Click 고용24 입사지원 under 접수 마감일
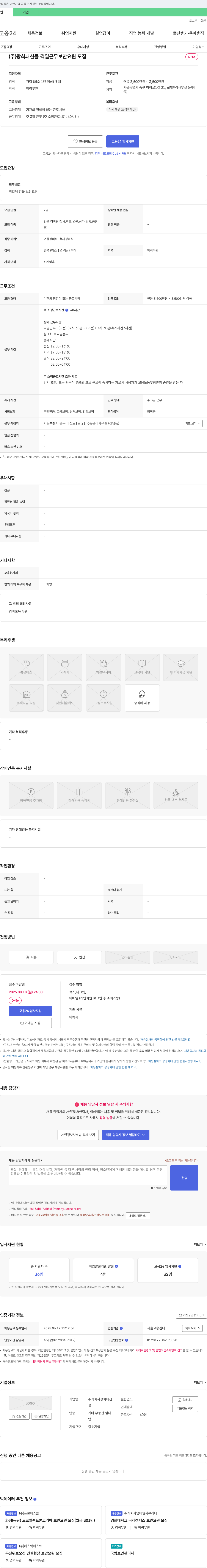The width and height of the screenshot is (207, 1568). coord(30,1011)
